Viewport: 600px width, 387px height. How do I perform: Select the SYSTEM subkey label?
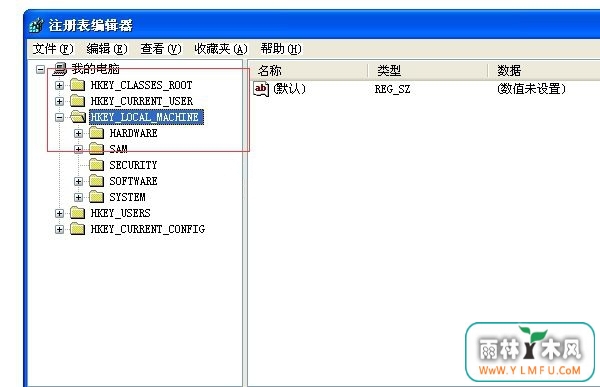tap(127, 197)
